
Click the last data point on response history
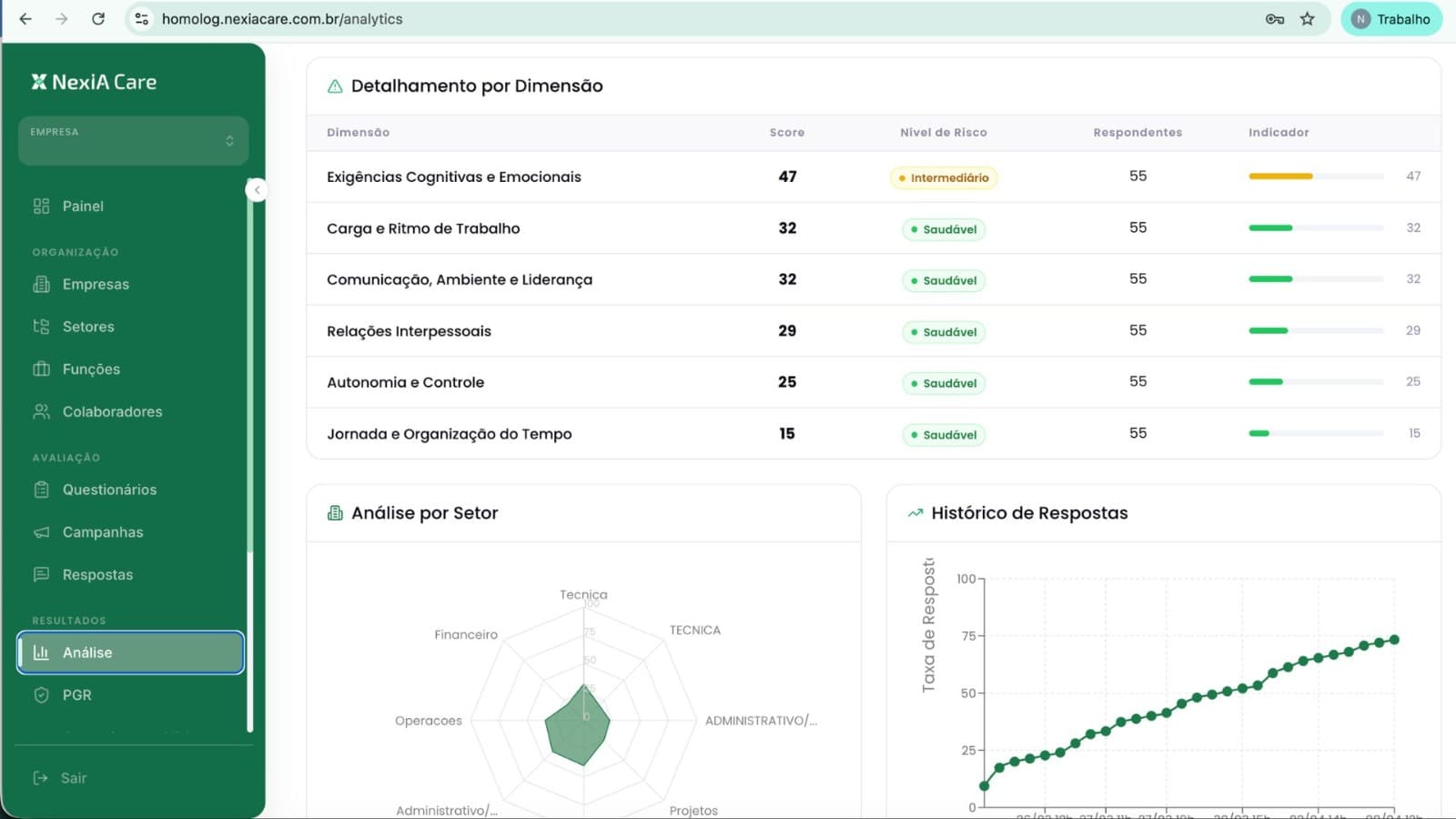click(x=1394, y=640)
